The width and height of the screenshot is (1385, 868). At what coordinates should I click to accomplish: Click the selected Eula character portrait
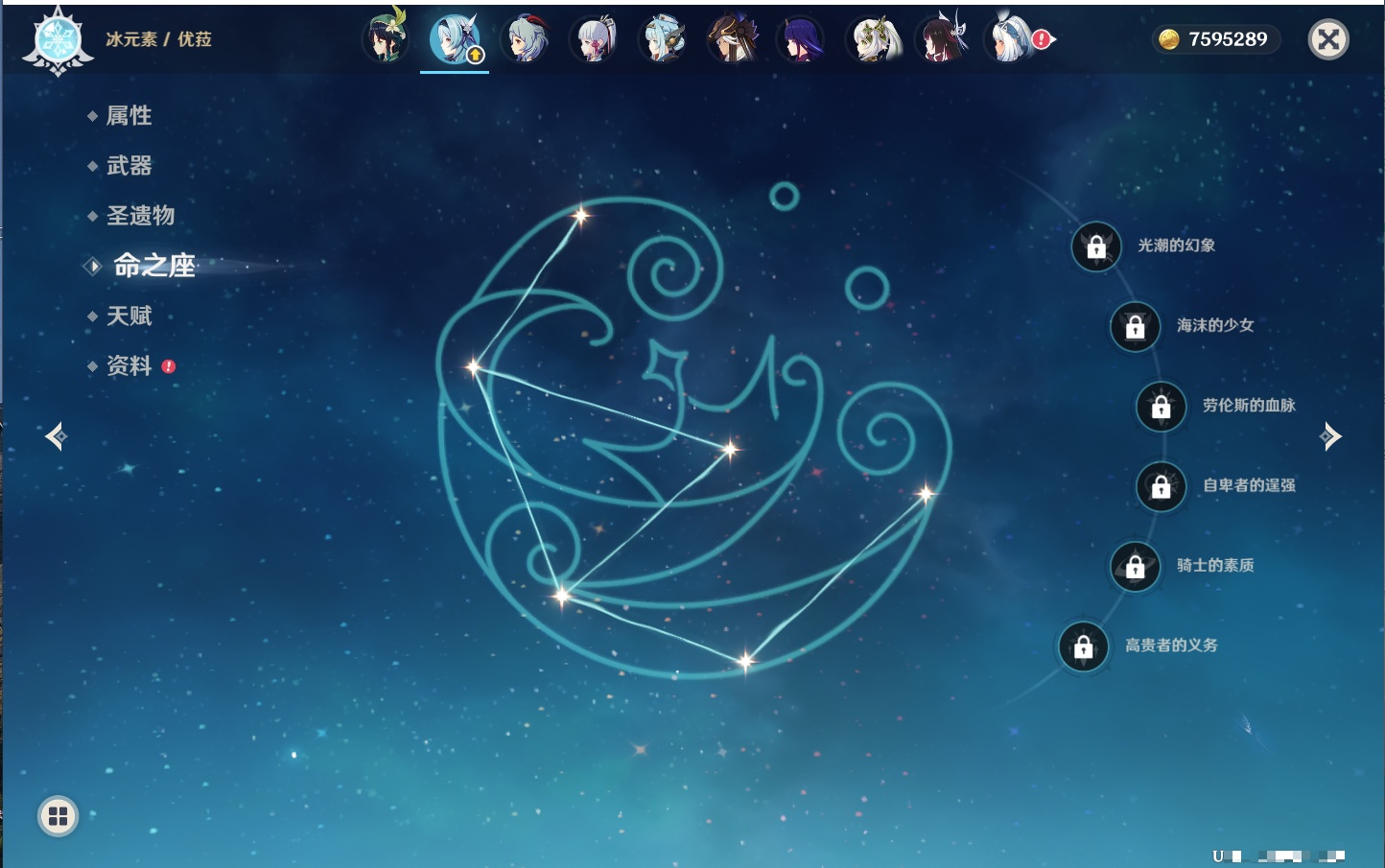pyautogui.click(x=455, y=39)
